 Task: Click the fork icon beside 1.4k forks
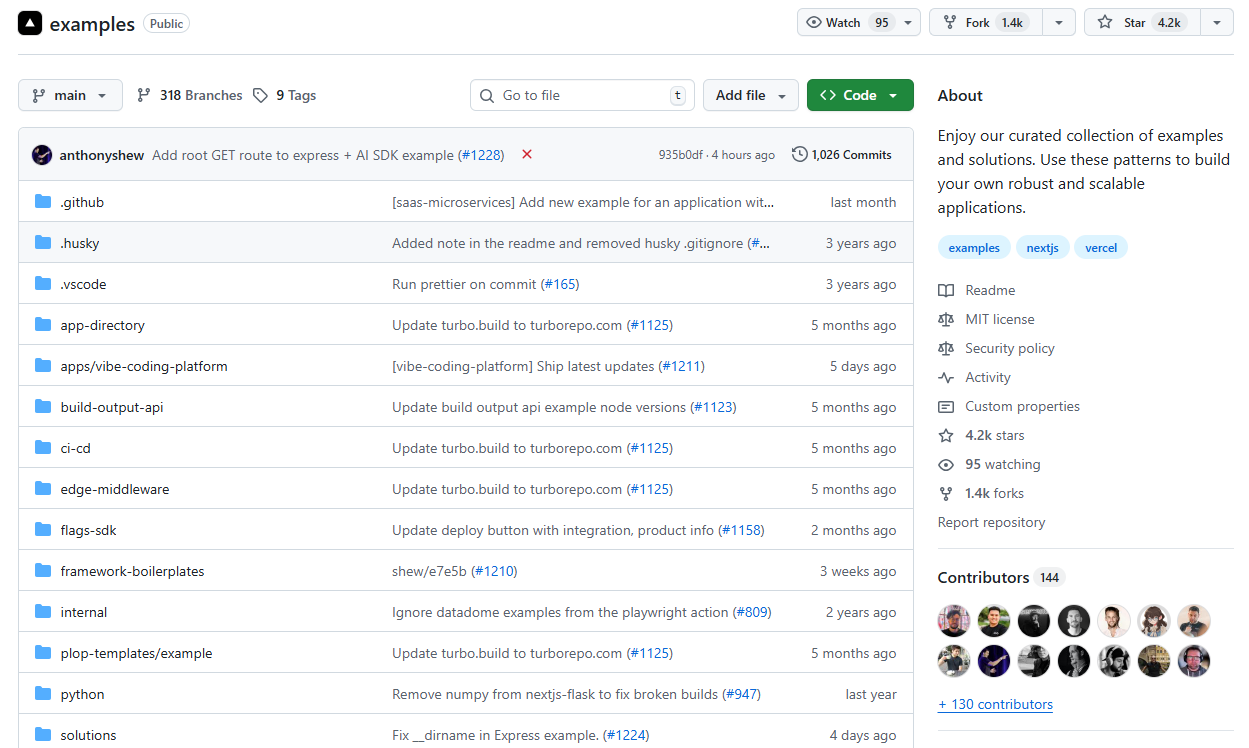(946, 493)
